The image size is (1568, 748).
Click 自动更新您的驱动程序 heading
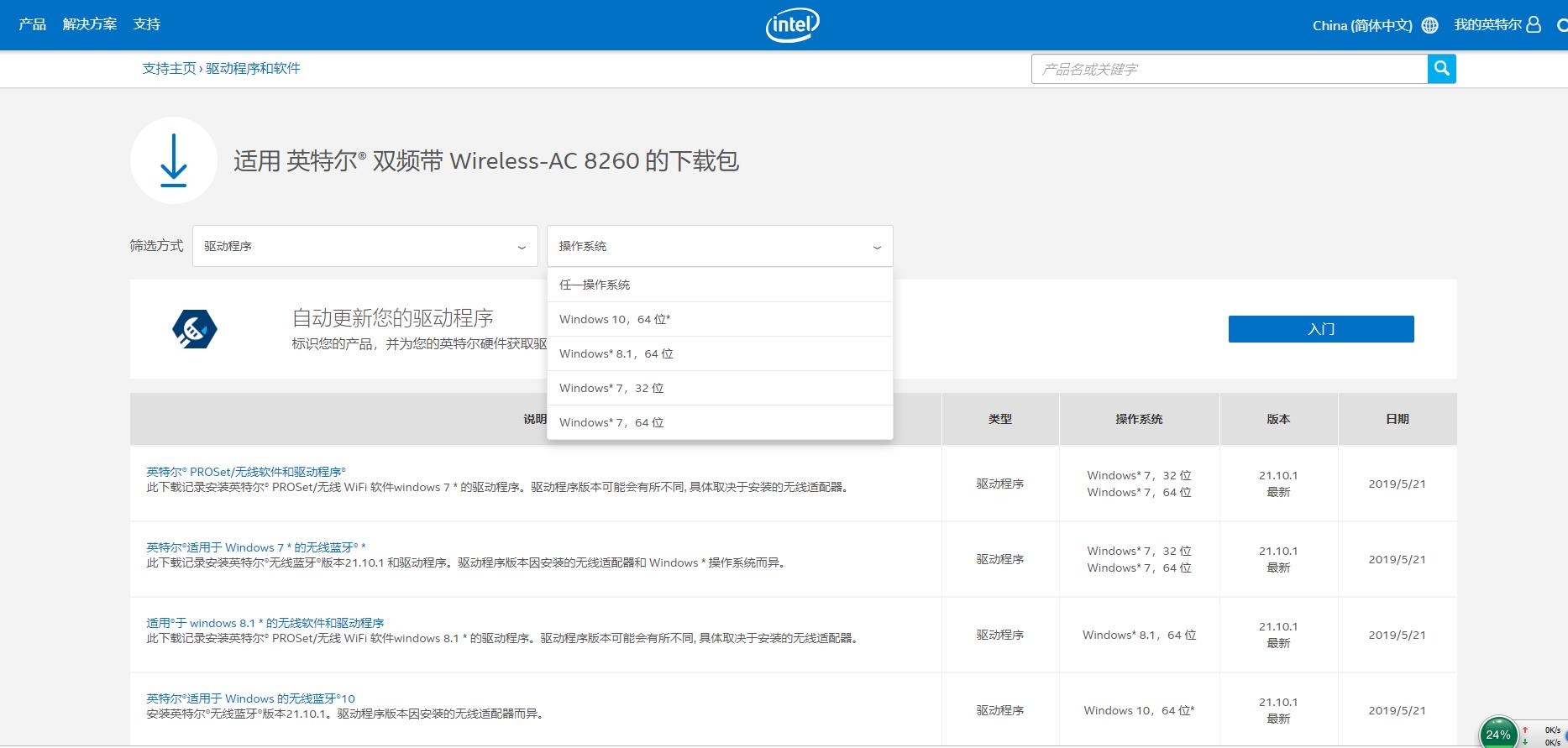click(393, 318)
